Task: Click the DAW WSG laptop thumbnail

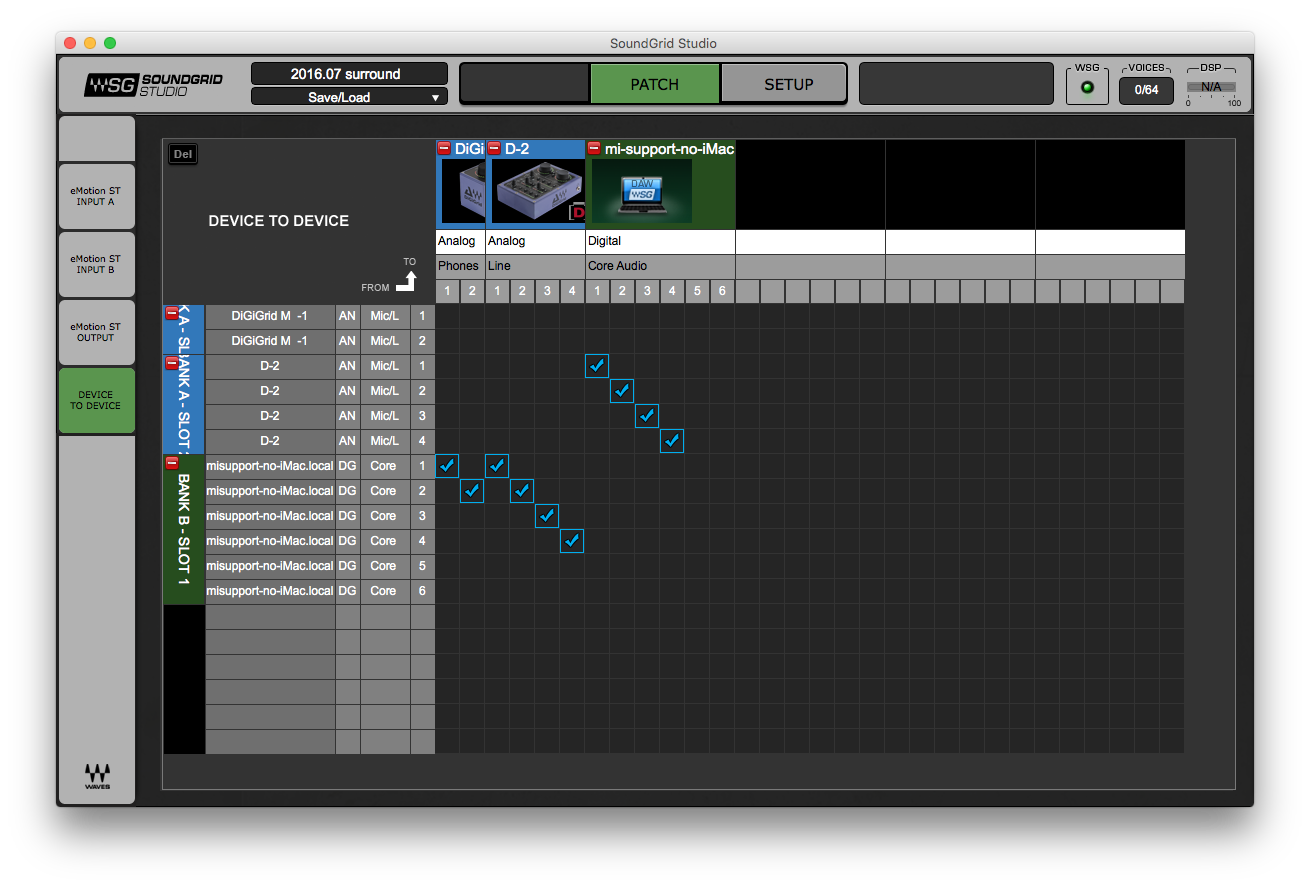Action: click(642, 191)
